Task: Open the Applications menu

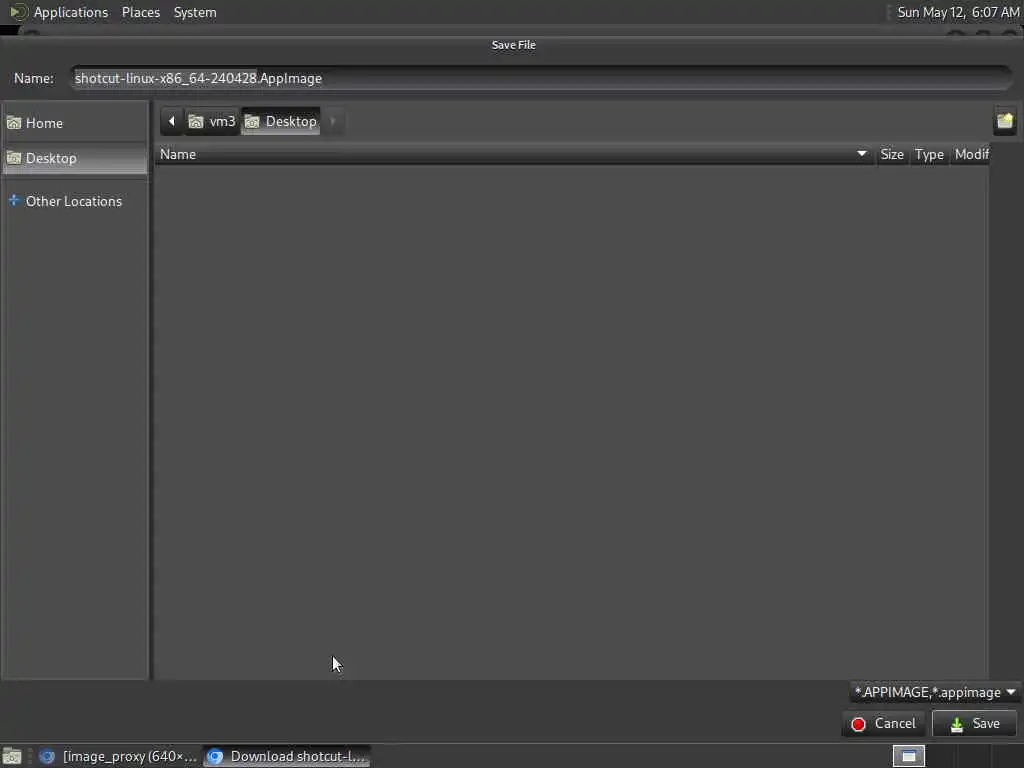Action: tap(71, 12)
